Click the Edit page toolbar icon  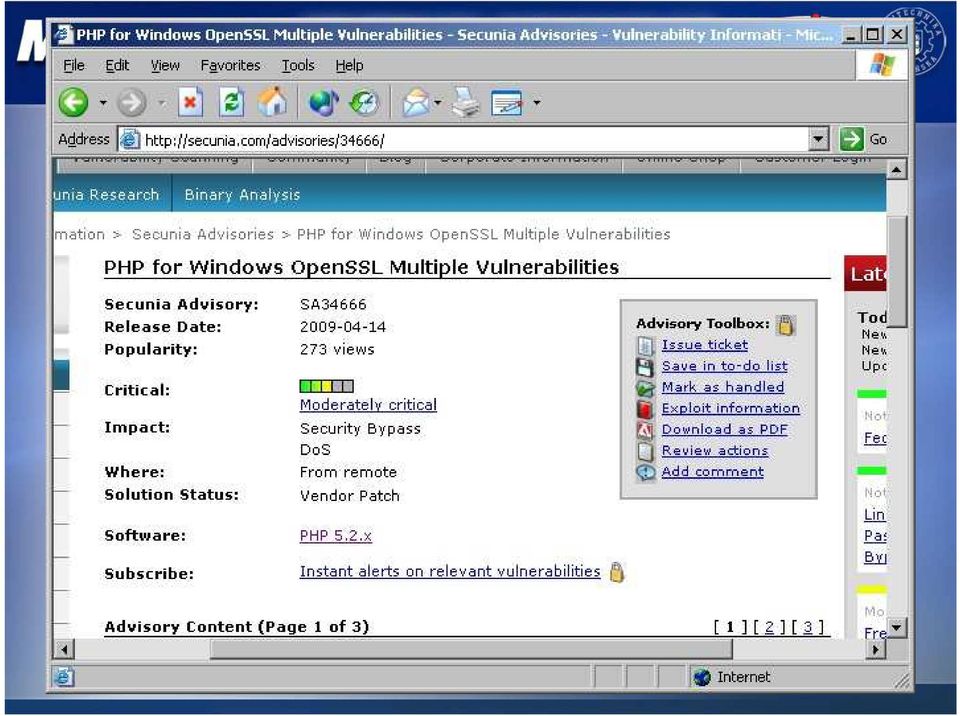coord(507,103)
